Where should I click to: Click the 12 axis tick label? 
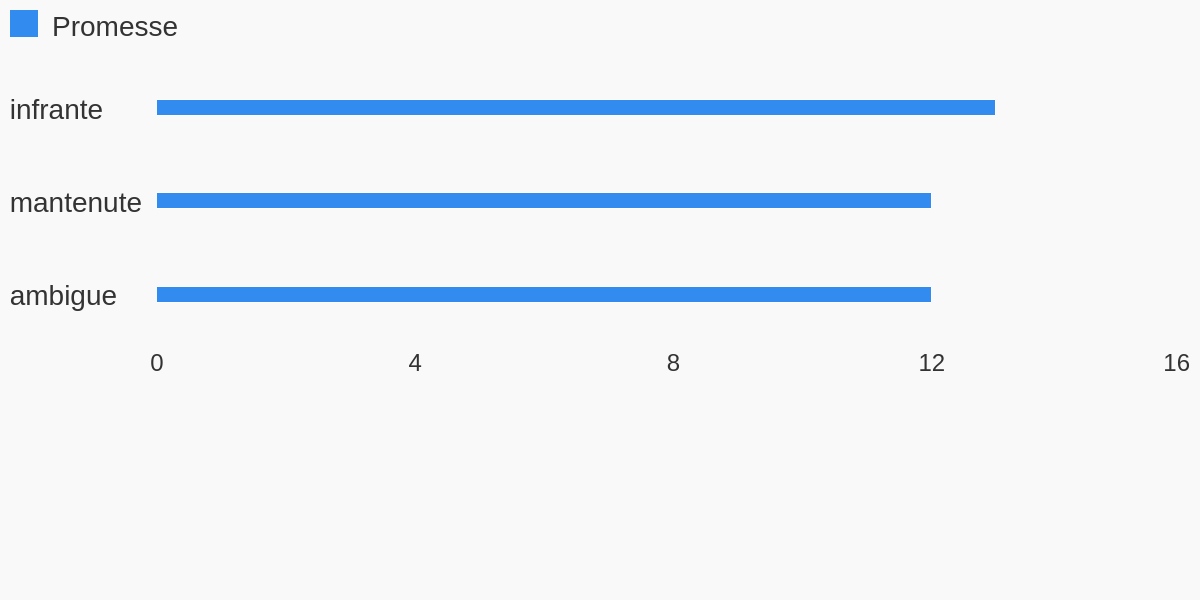click(931, 363)
